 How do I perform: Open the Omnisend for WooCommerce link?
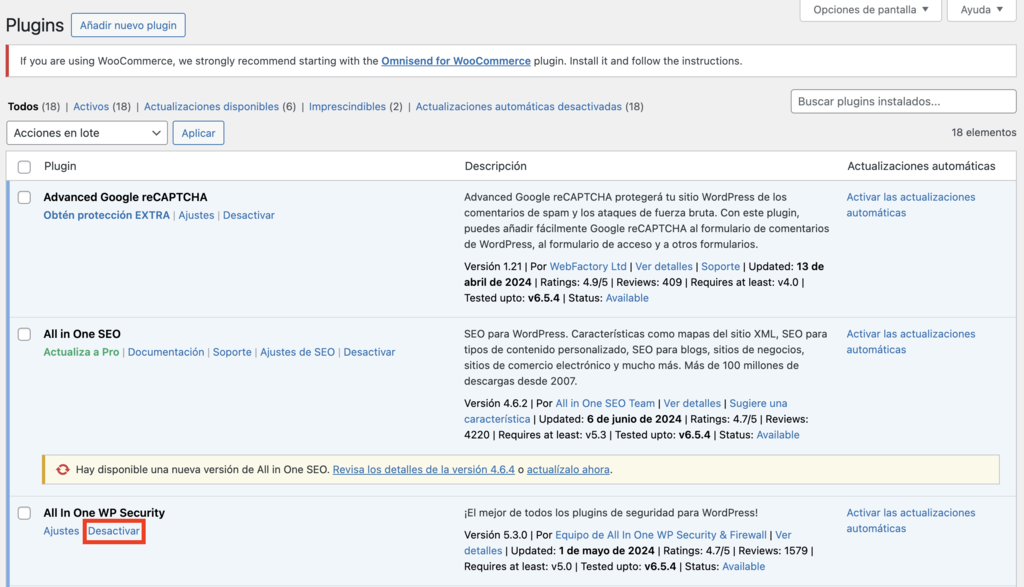click(455, 60)
